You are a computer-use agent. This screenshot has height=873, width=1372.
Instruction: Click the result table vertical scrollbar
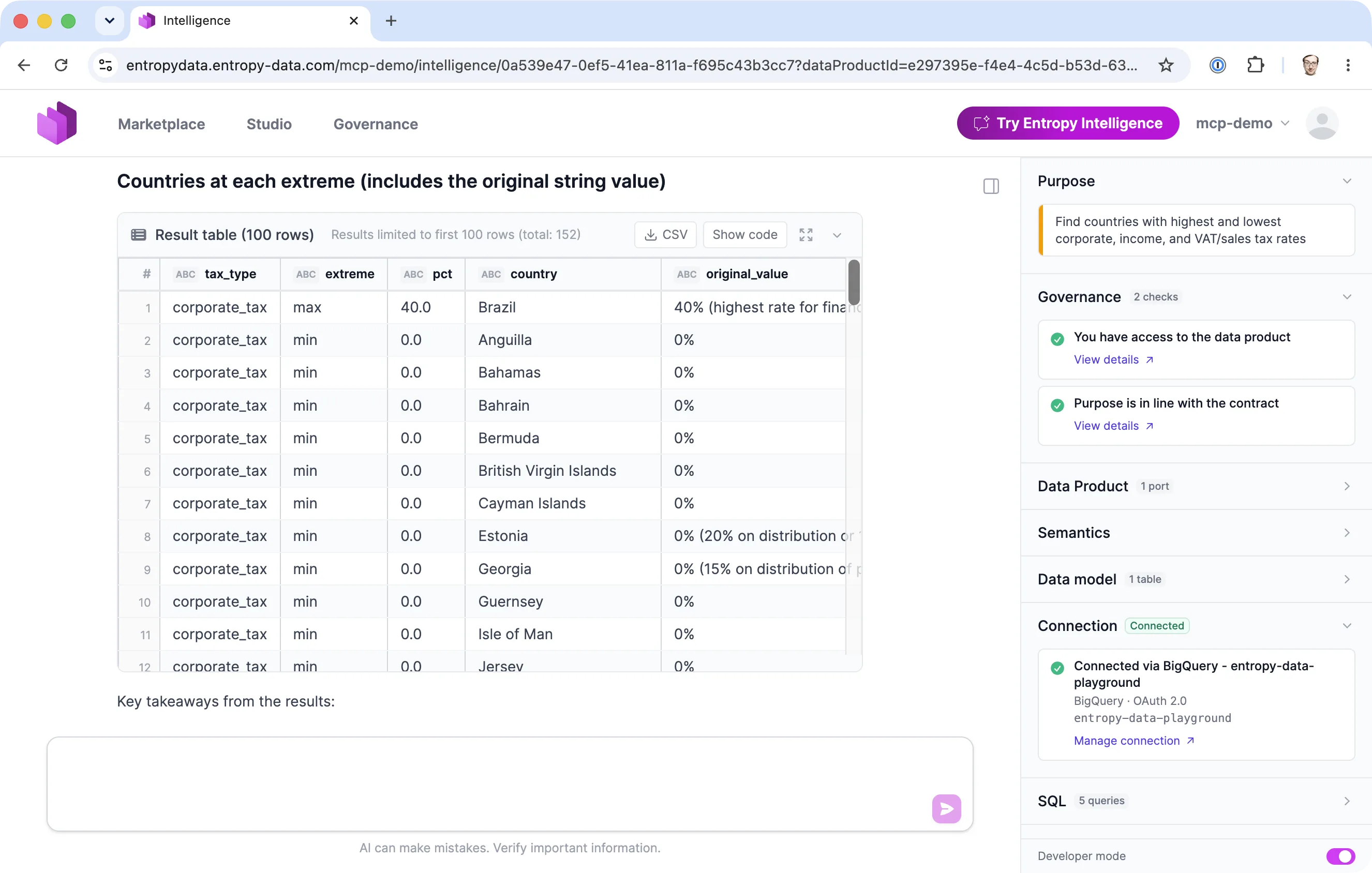(854, 282)
